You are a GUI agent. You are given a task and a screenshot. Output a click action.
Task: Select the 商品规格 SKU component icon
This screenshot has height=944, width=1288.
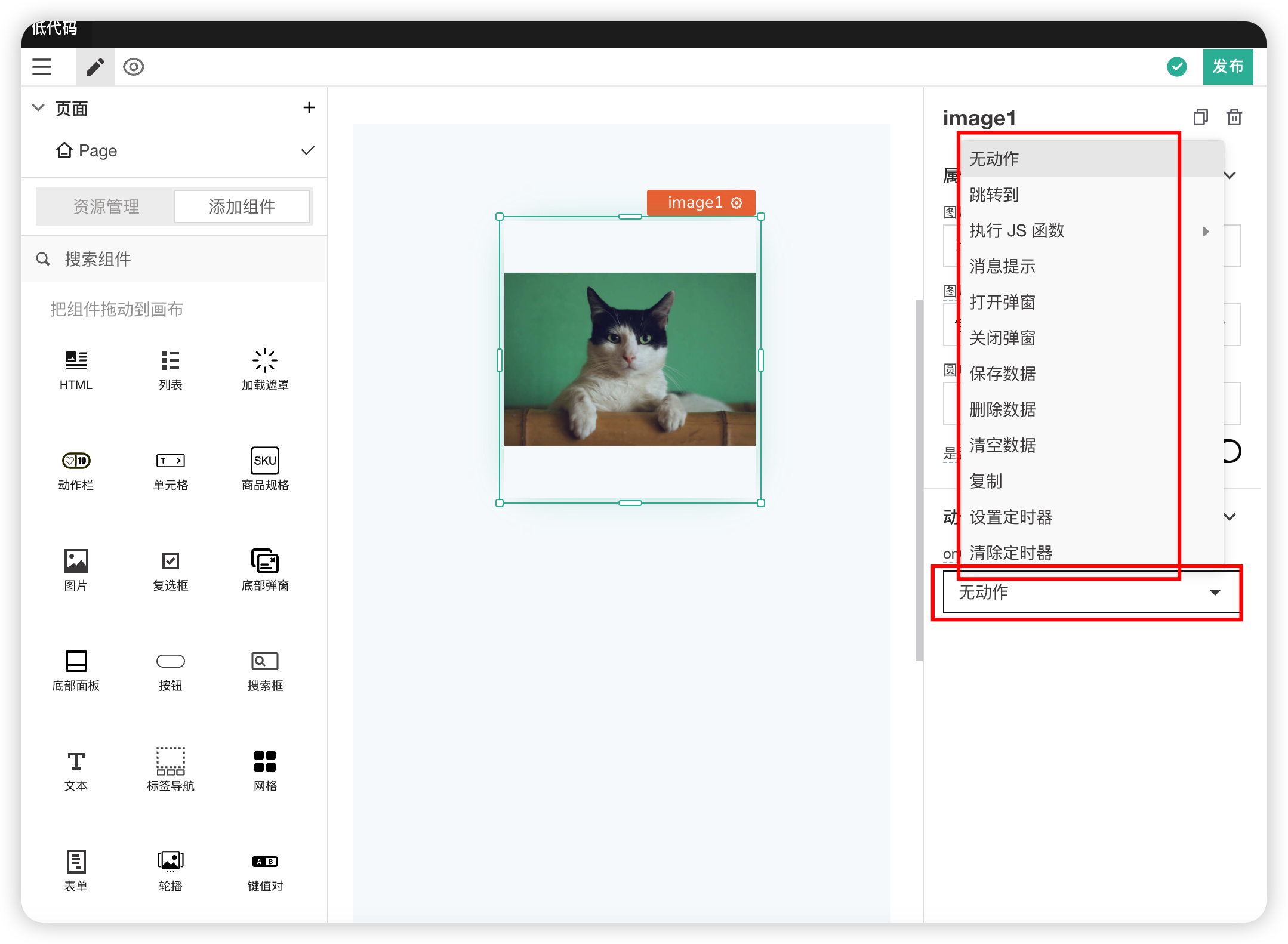(265, 460)
